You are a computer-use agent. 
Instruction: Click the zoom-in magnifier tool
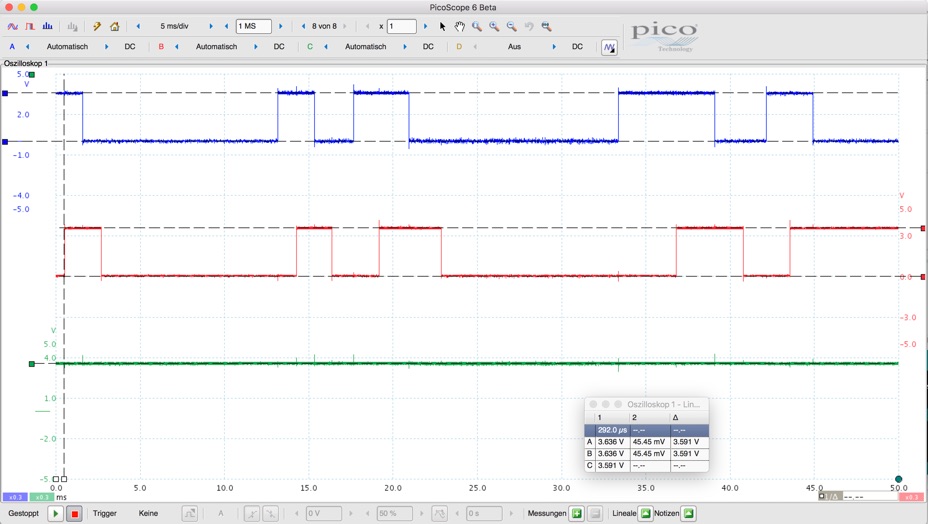[494, 26]
